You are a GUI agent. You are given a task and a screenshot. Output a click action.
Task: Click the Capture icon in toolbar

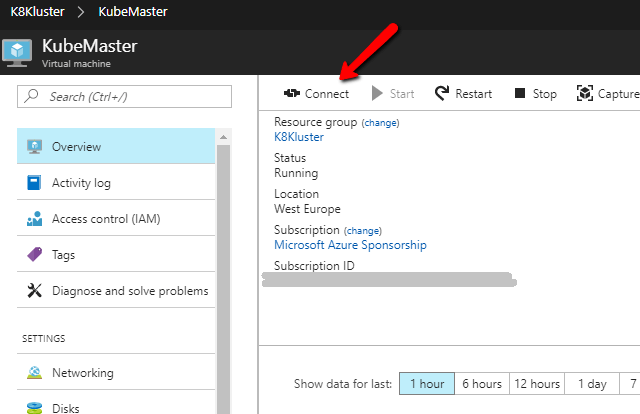pyautogui.click(x=585, y=94)
